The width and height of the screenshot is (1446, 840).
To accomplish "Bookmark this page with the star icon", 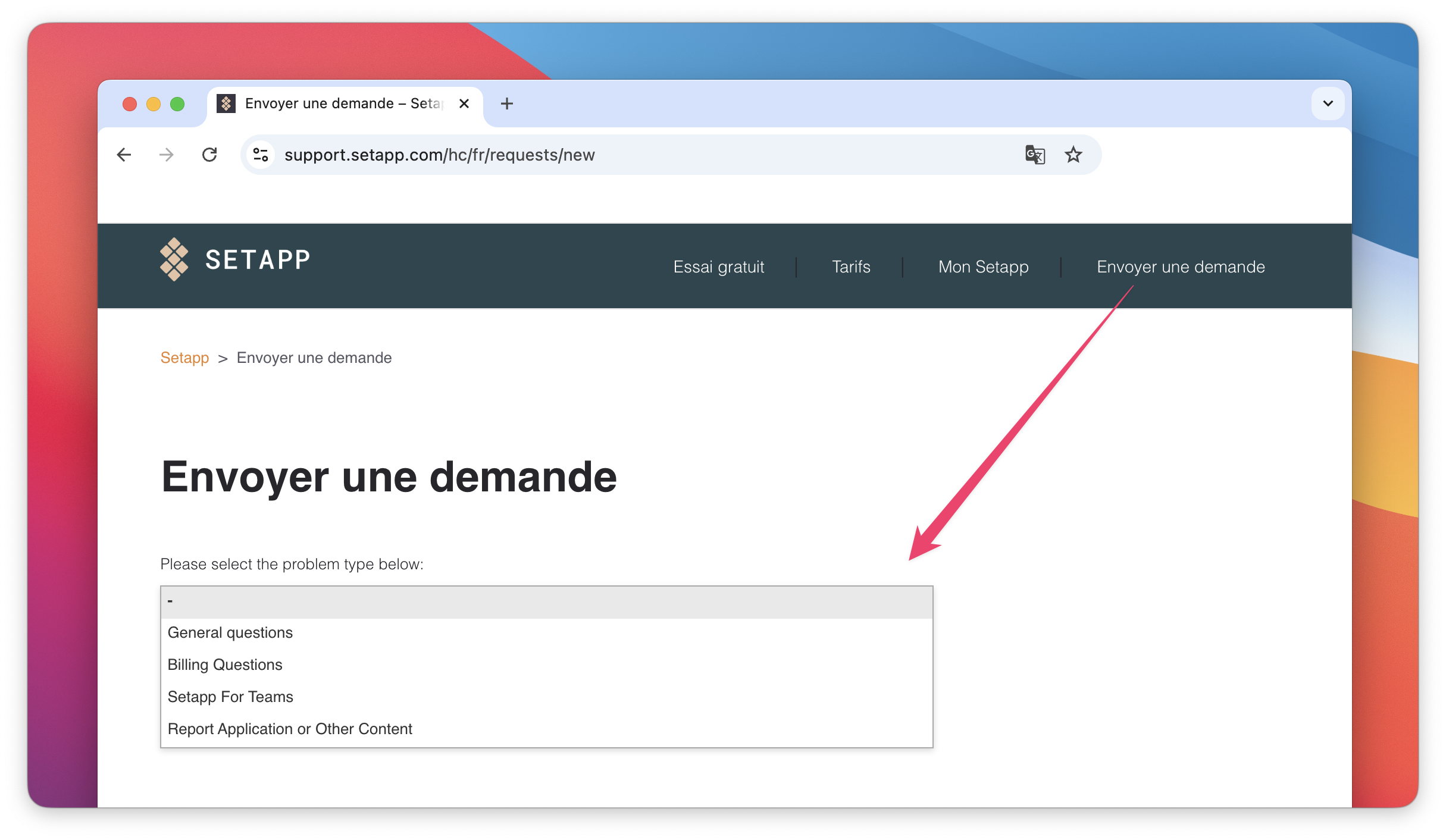I will point(1073,155).
